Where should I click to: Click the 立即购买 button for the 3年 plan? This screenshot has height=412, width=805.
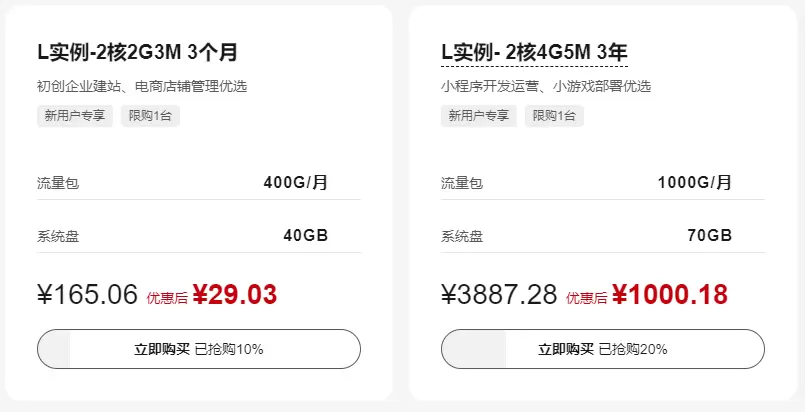566,349
